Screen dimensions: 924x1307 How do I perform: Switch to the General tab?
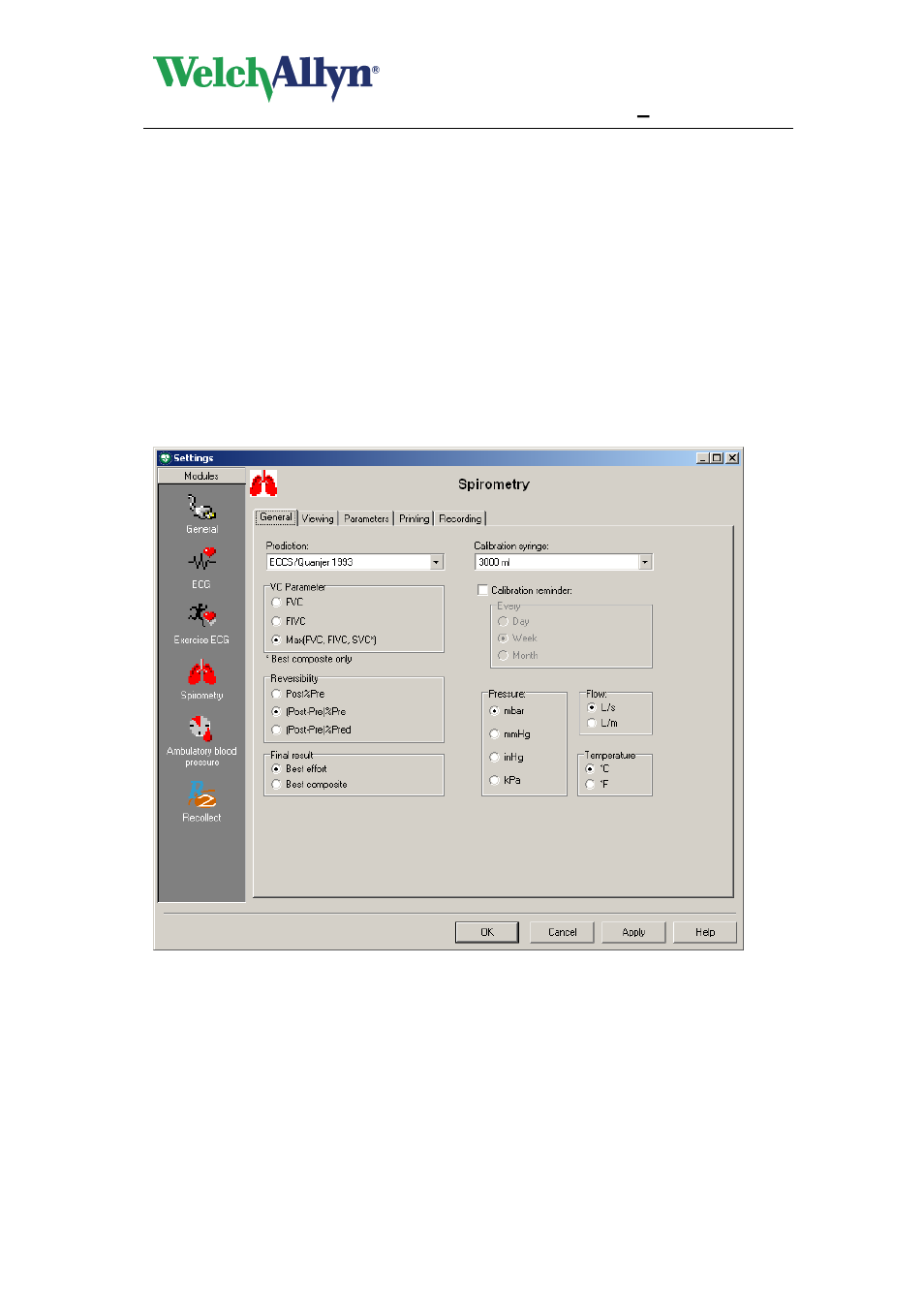[x=276, y=517]
